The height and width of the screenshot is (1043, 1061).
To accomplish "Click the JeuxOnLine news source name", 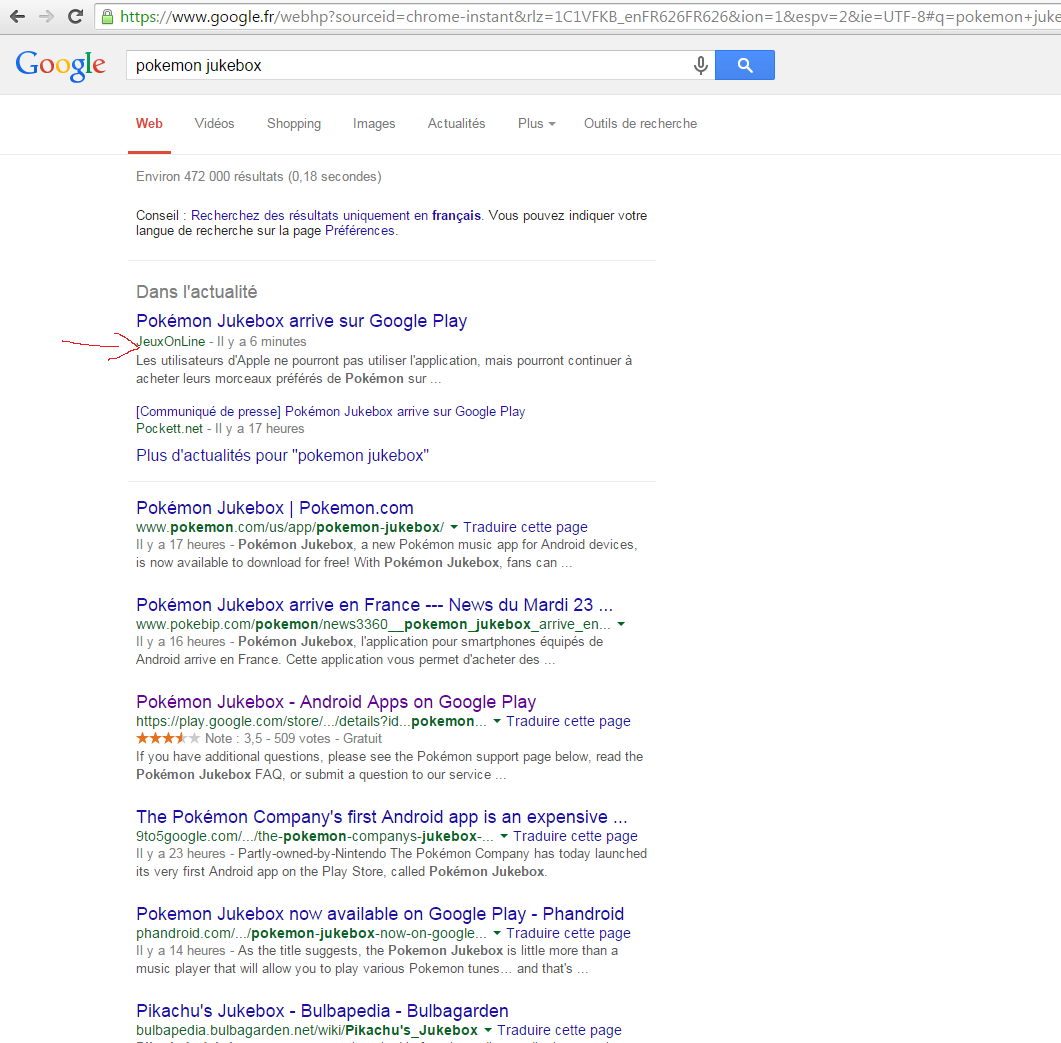I will [171, 342].
